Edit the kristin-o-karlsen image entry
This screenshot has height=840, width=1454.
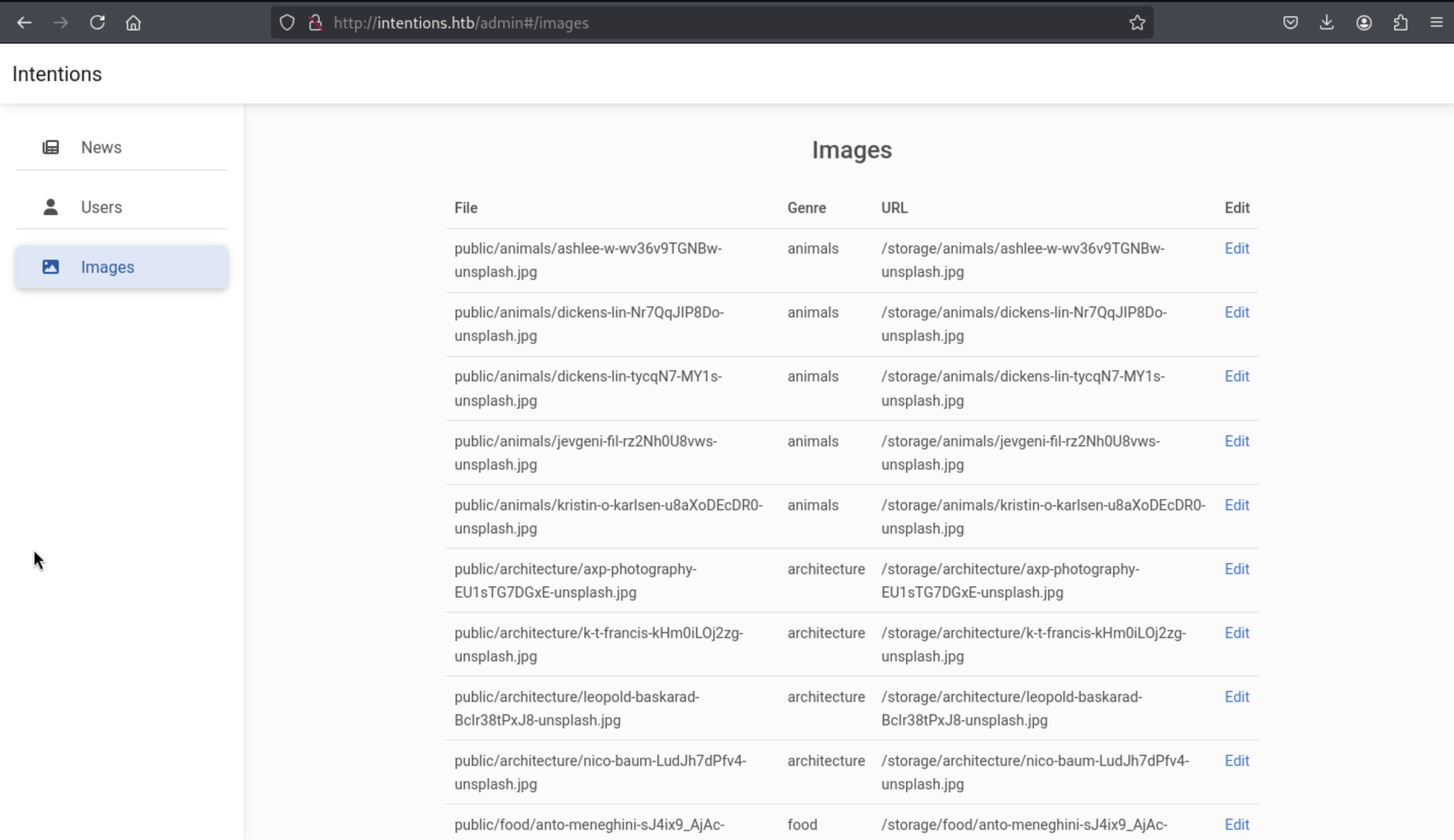1236,505
